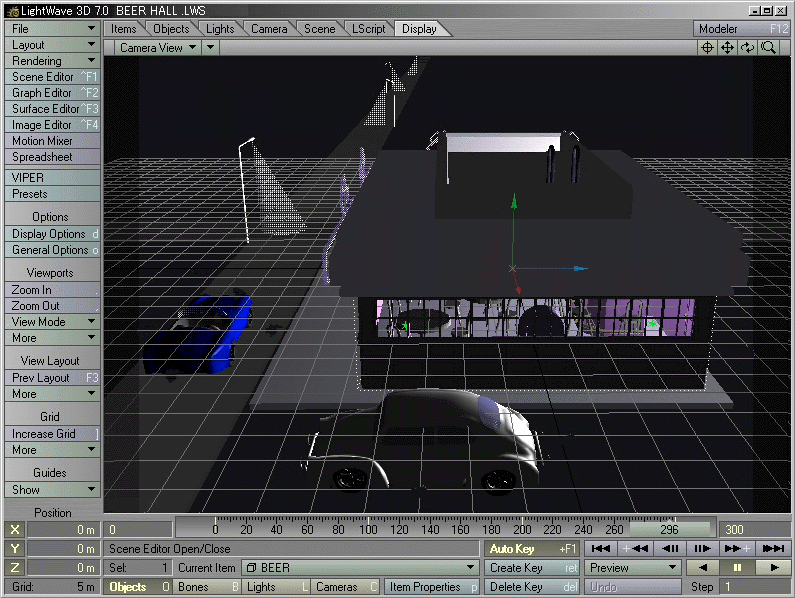Toggle the X axis channel button
This screenshot has width=795, height=598.
14,529
